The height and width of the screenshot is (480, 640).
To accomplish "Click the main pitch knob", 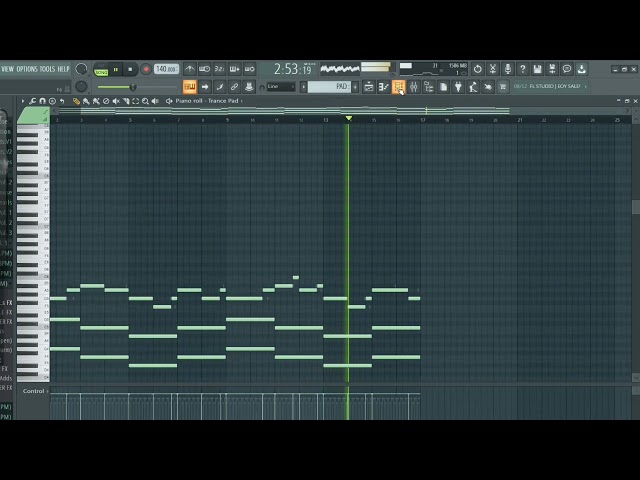I will 81,86.
